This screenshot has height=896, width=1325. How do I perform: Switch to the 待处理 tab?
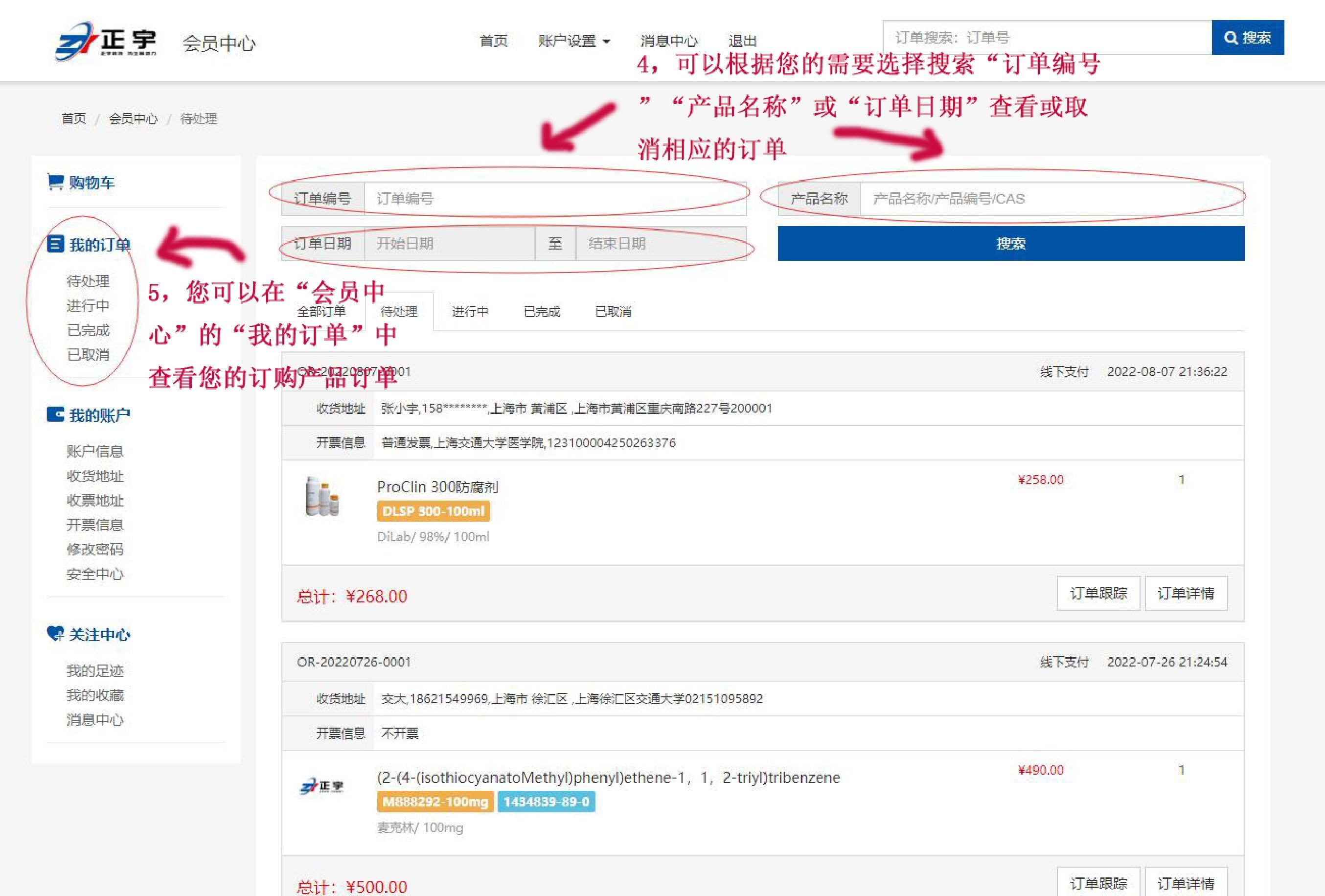[x=399, y=311]
